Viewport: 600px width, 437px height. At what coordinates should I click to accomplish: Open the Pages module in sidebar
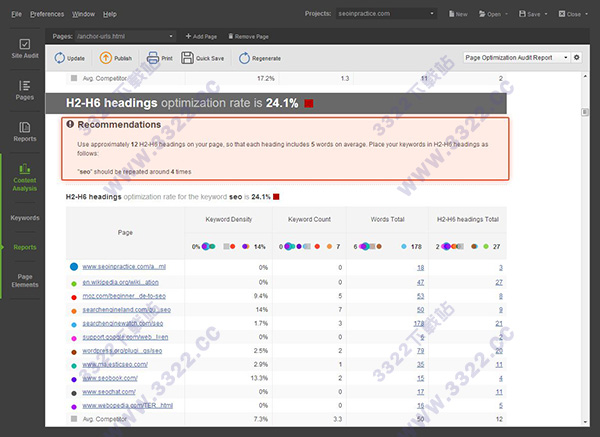pos(24,93)
